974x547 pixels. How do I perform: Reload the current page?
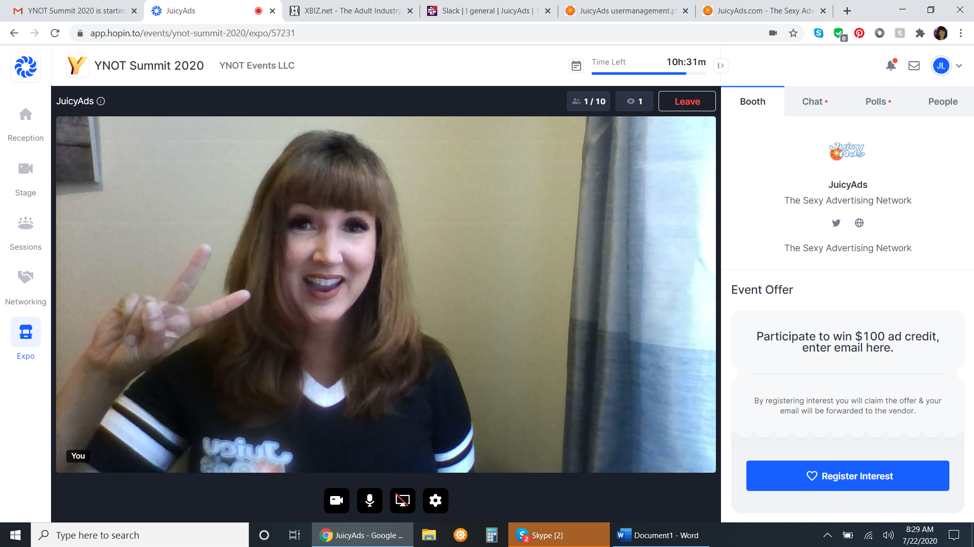55,33
